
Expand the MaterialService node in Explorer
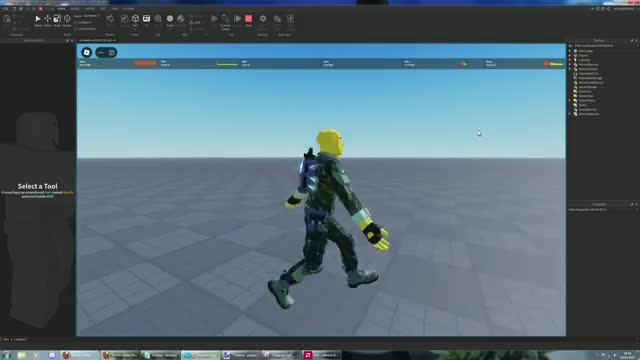(x=570, y=64)
